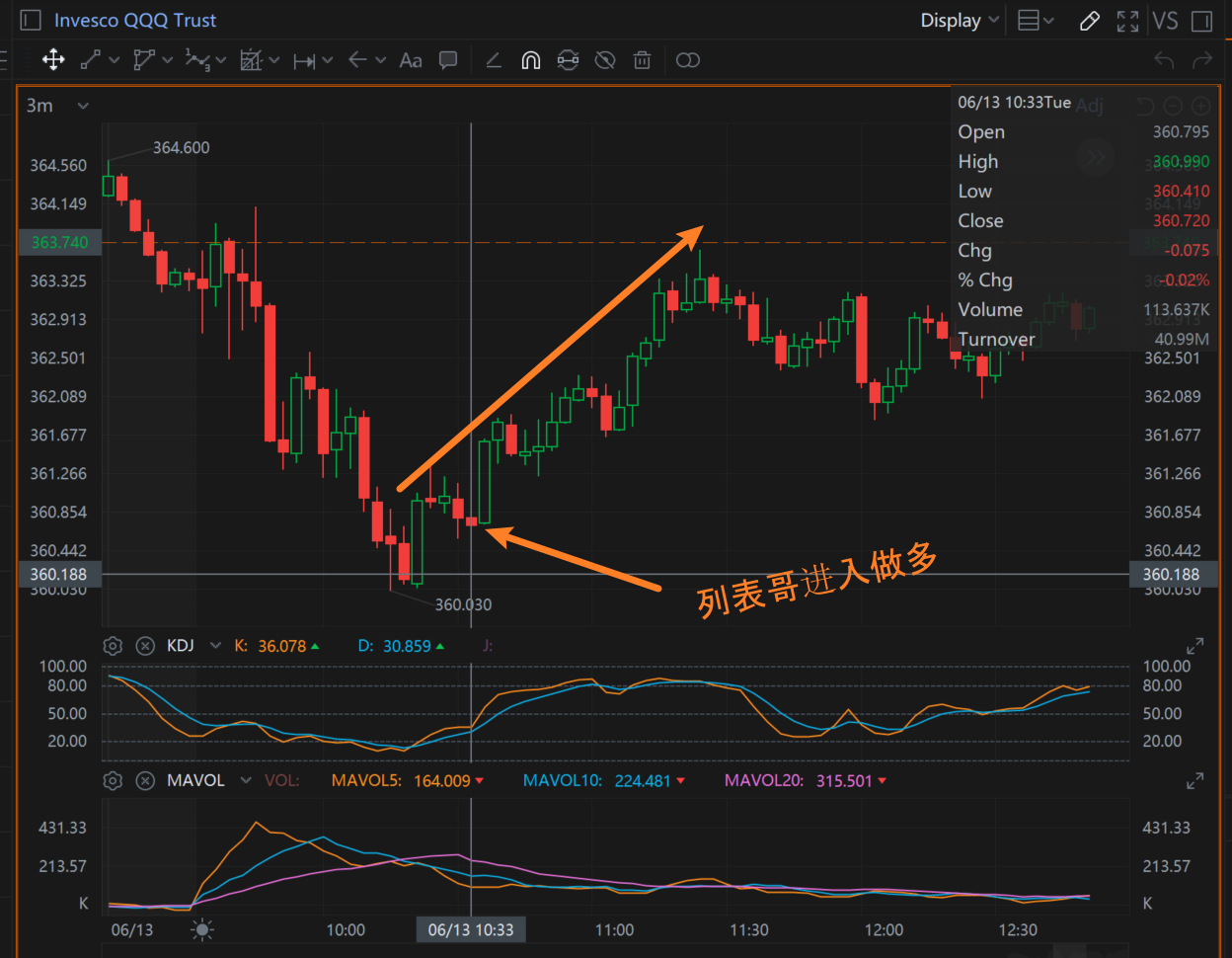Select the move/pan crosshair tool
Viewport: 1232px width, 958px height.
pos(53,60)
